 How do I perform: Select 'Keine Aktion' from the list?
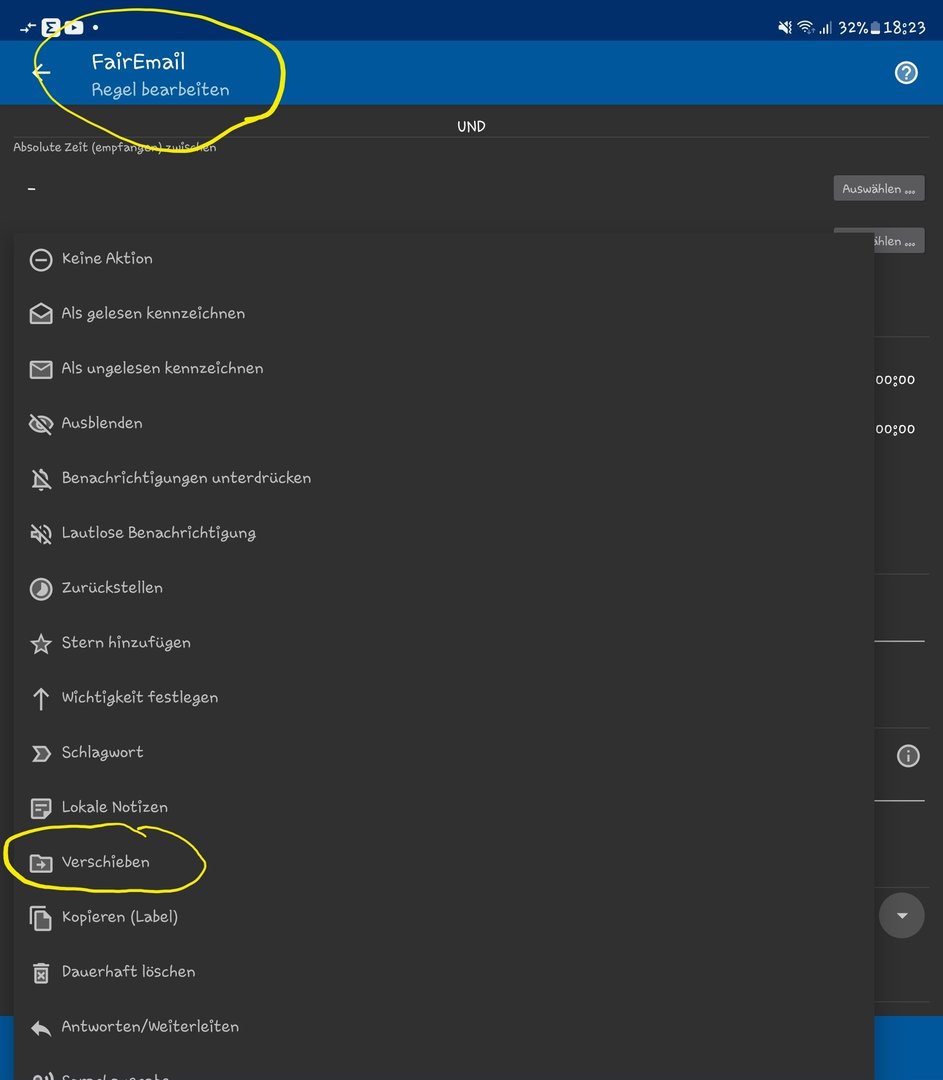(x=107, y=259)
